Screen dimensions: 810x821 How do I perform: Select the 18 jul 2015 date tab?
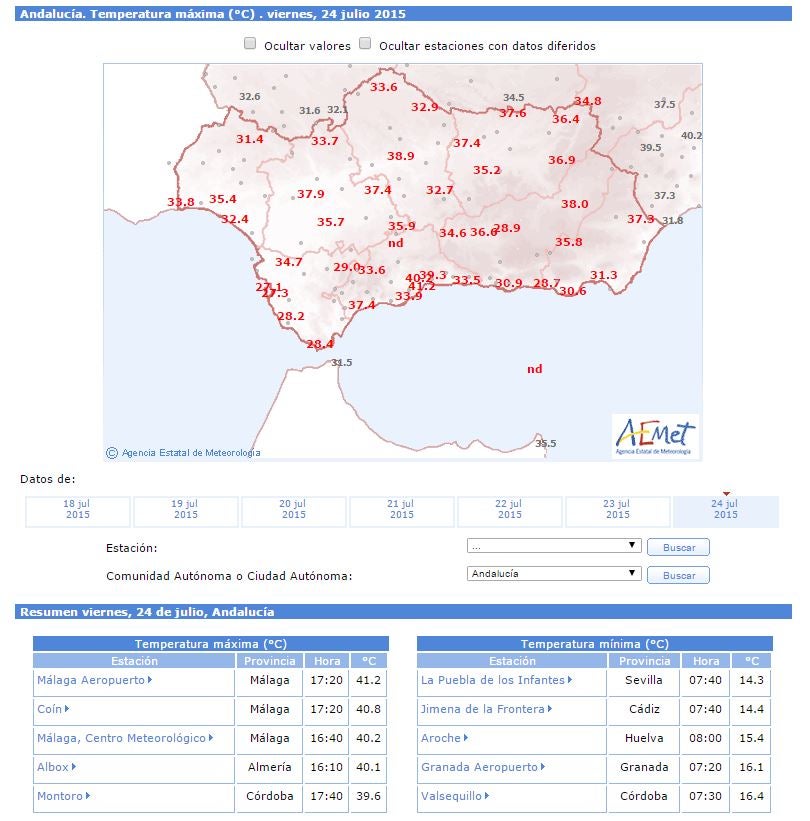(x=78, y=511)
